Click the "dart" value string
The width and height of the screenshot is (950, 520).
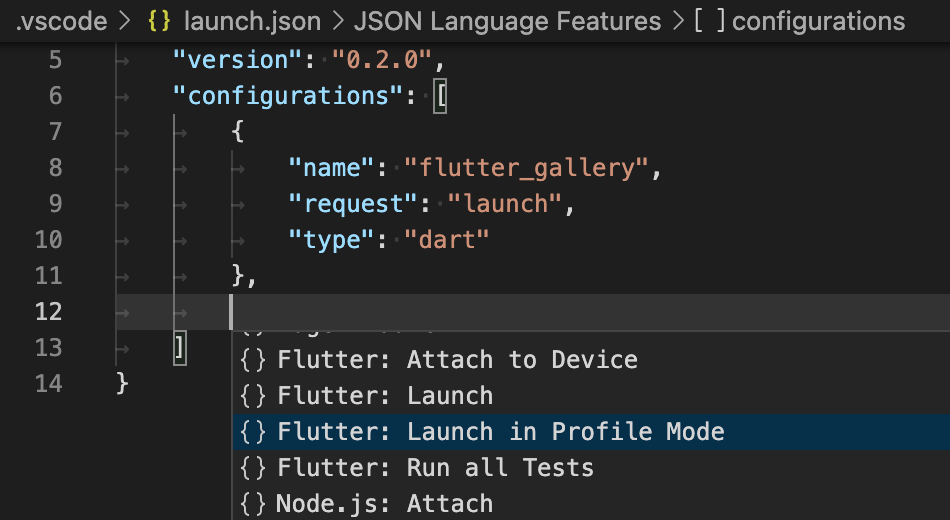coord(446,240)
